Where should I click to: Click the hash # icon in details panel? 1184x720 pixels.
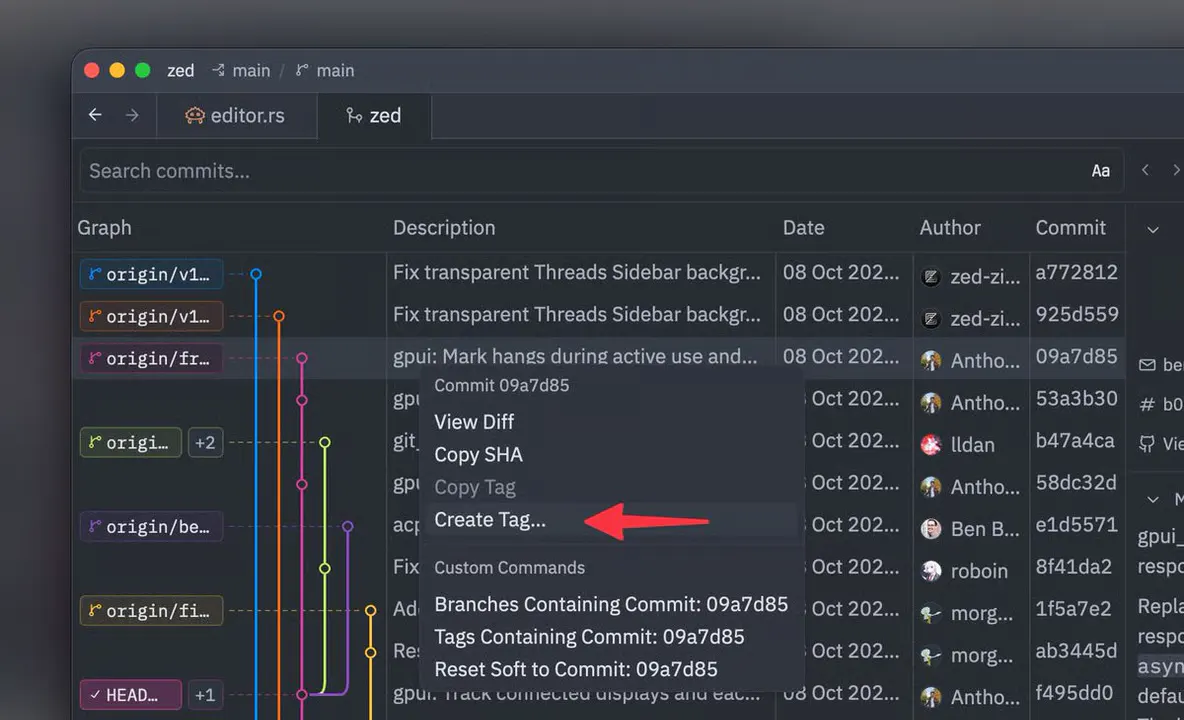(x=1147, y=405)
